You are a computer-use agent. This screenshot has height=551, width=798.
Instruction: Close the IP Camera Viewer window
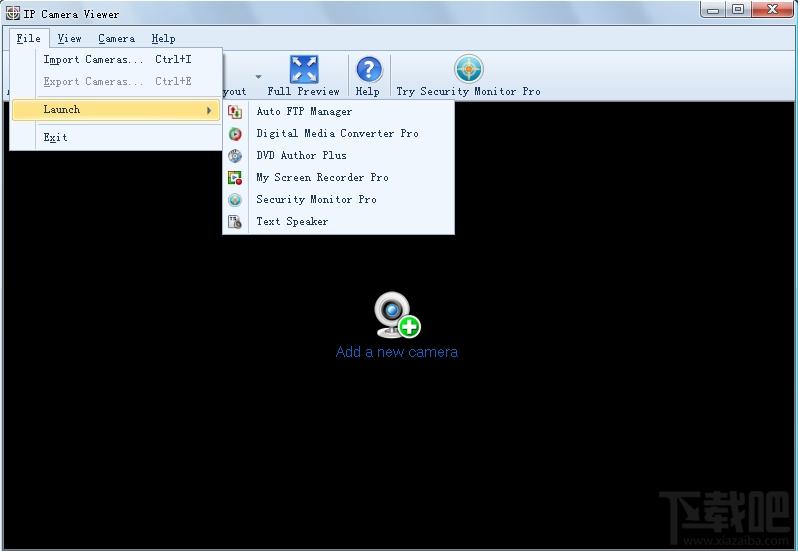coord(772,10)
